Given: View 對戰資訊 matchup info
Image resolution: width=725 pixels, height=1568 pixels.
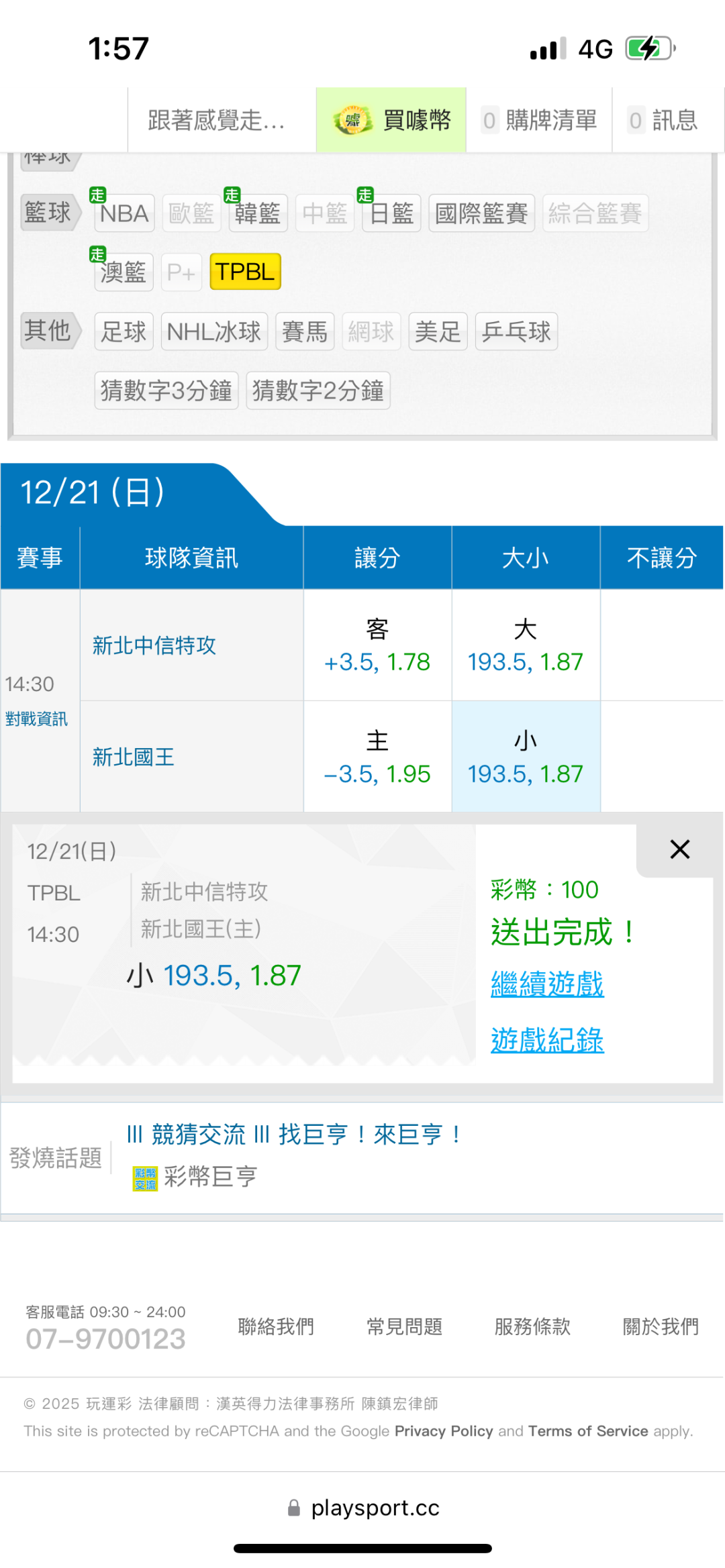Looking at the screenshot, I should pyautogui.click(x=37, y=719).
